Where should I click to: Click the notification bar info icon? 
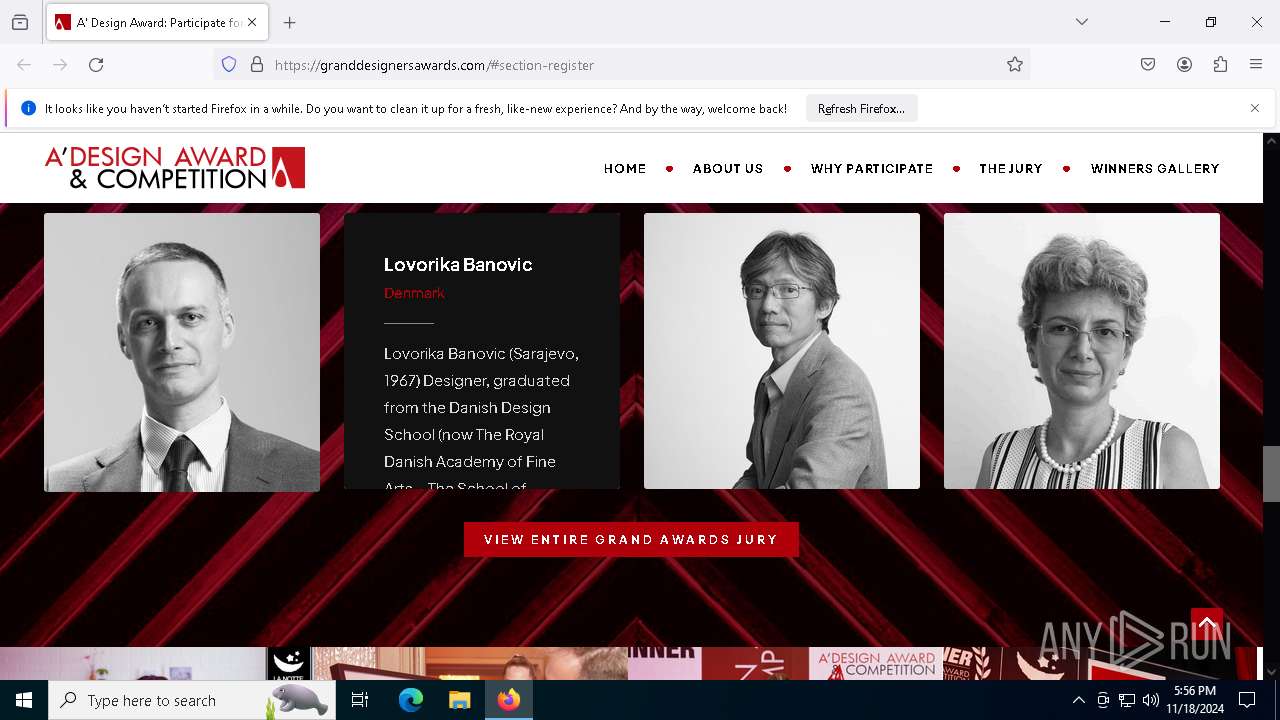pos(28,108)
